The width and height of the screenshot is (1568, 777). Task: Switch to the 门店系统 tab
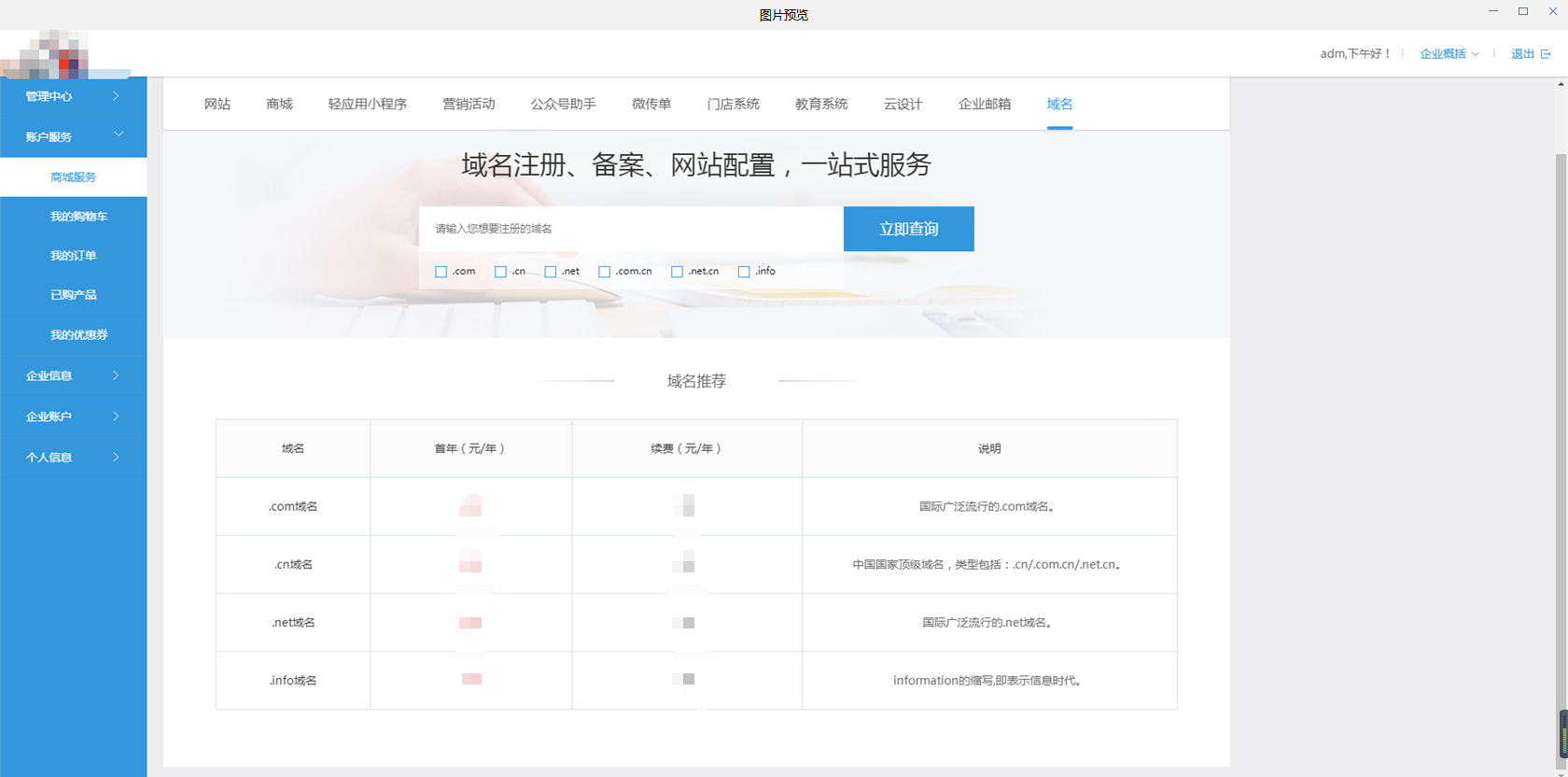click(x=734, y=104)
